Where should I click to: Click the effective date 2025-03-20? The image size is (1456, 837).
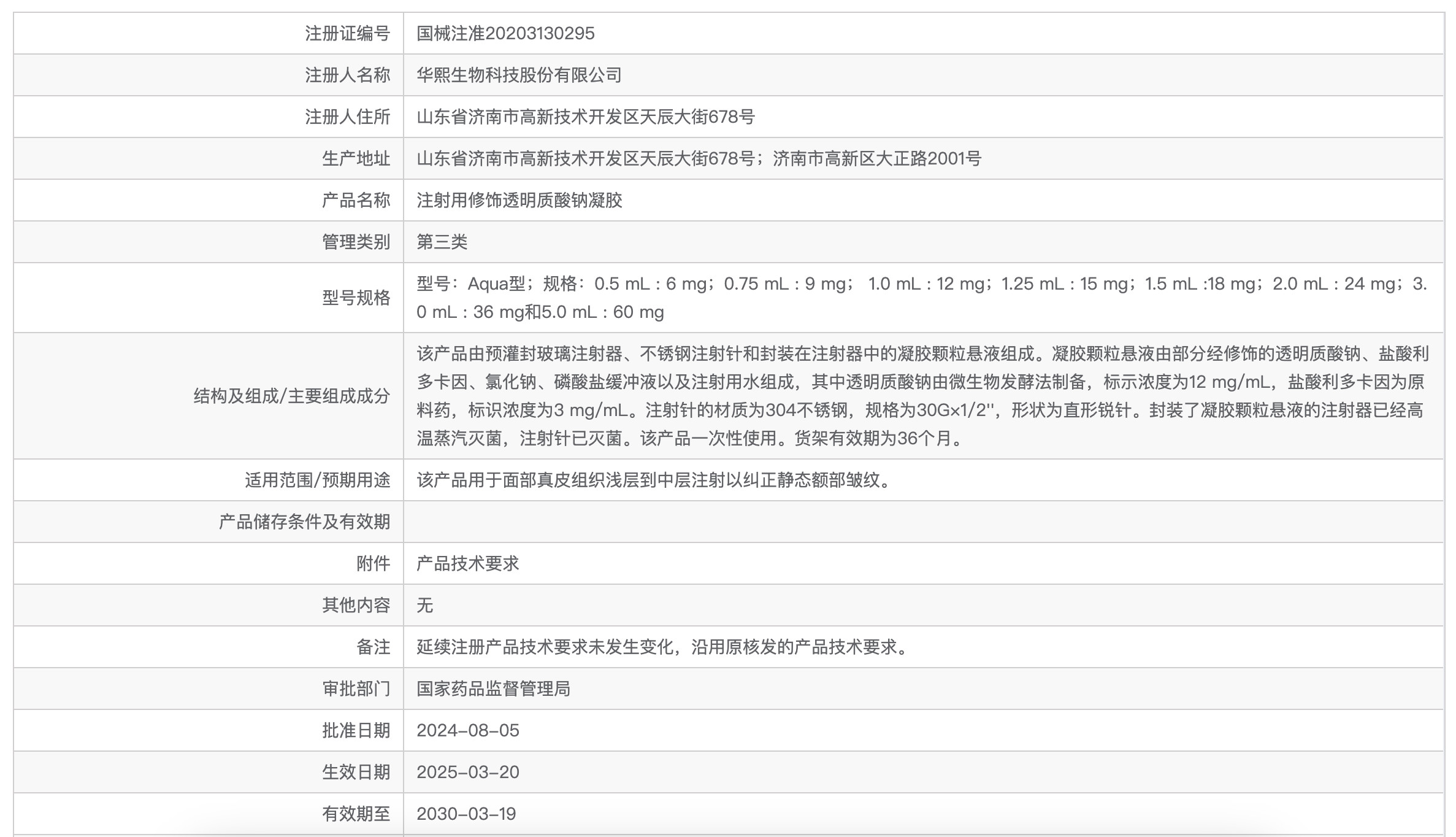[469, 771]
